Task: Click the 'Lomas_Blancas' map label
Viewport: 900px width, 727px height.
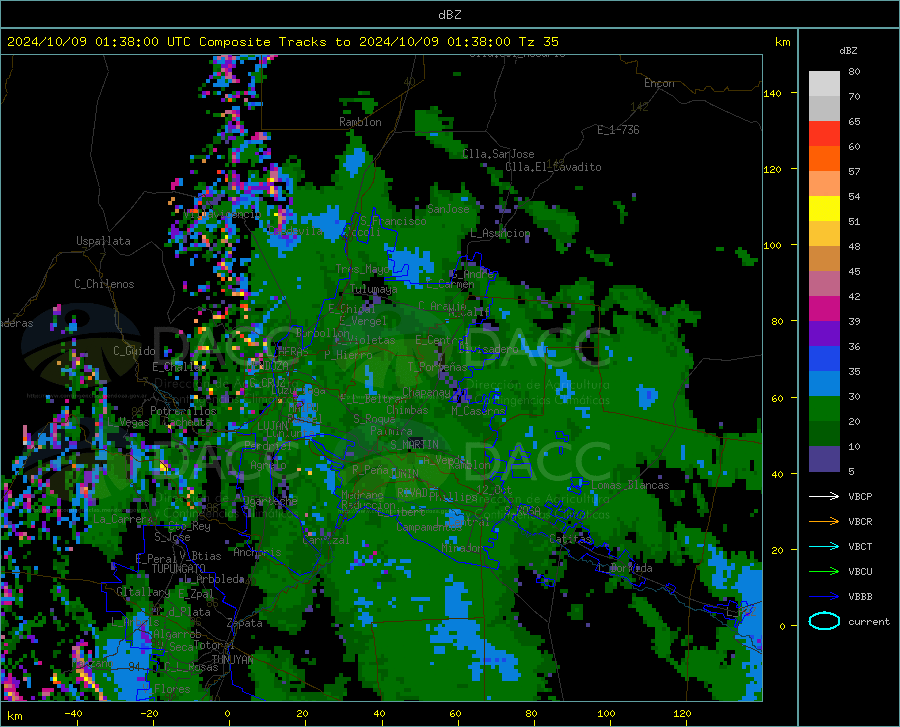Action: 630,485
